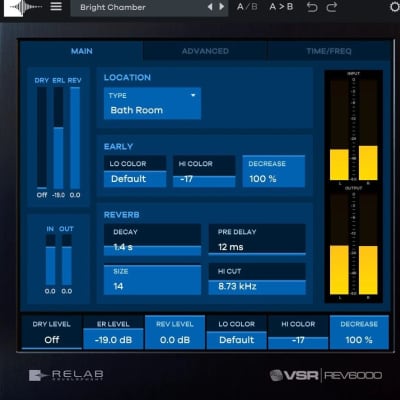Click the undo arrow icon
This screenshot has height=400, width=400.
(312, 7)
